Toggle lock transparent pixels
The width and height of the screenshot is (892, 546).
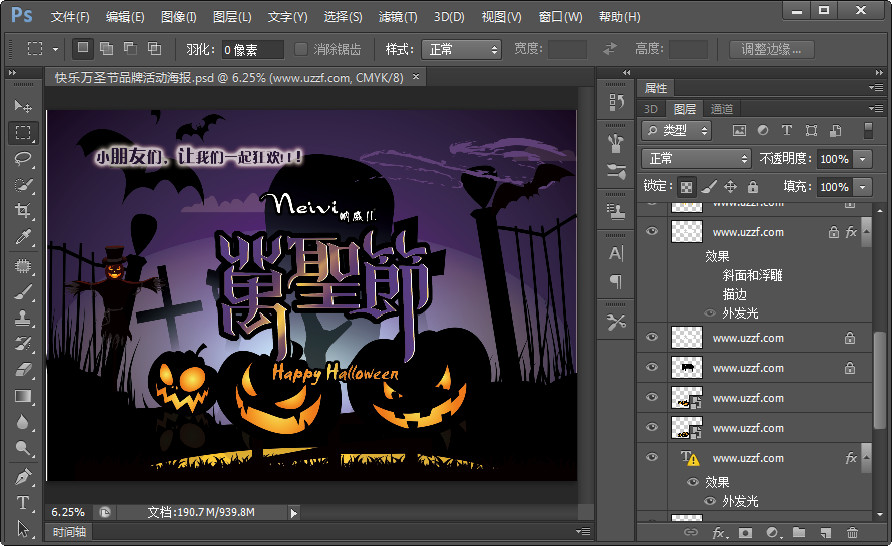click(x=686, y=187)
